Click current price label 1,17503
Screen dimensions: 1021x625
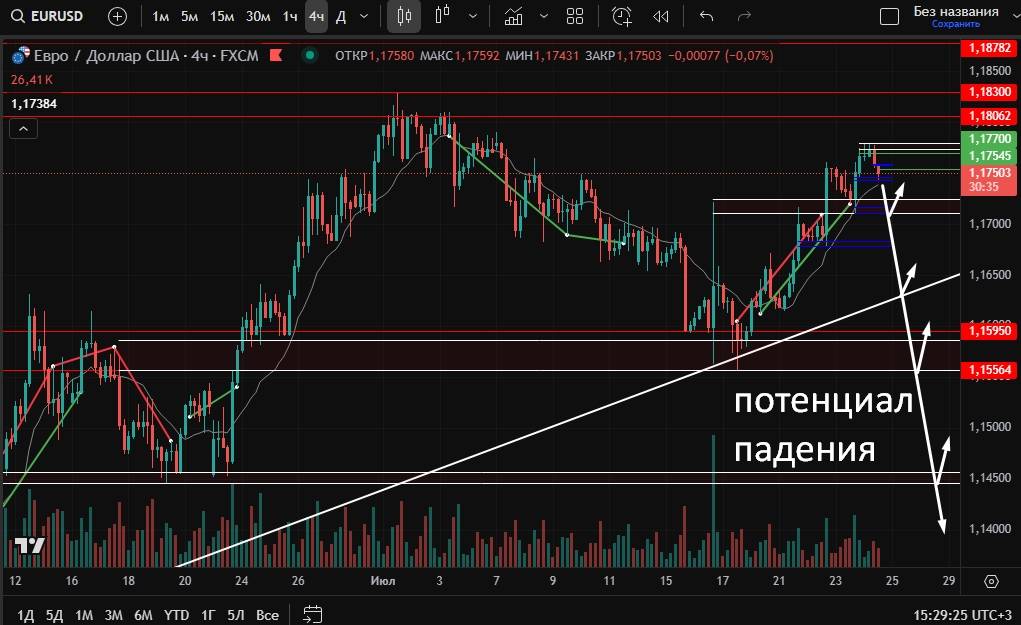click(x=989, y=173)
